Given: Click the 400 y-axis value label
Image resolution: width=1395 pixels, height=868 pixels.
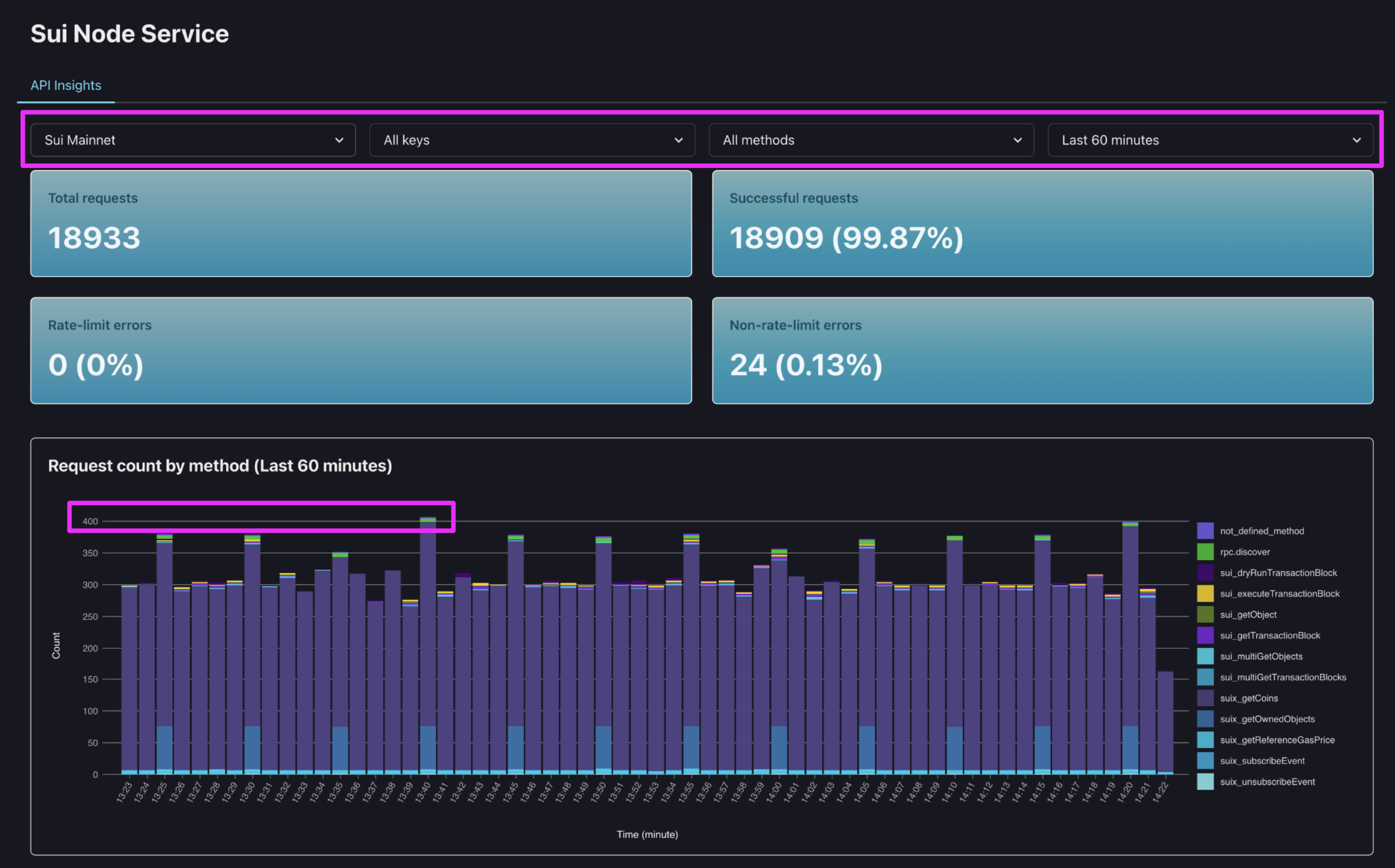Looking at the screenshot, I should 90,521.
